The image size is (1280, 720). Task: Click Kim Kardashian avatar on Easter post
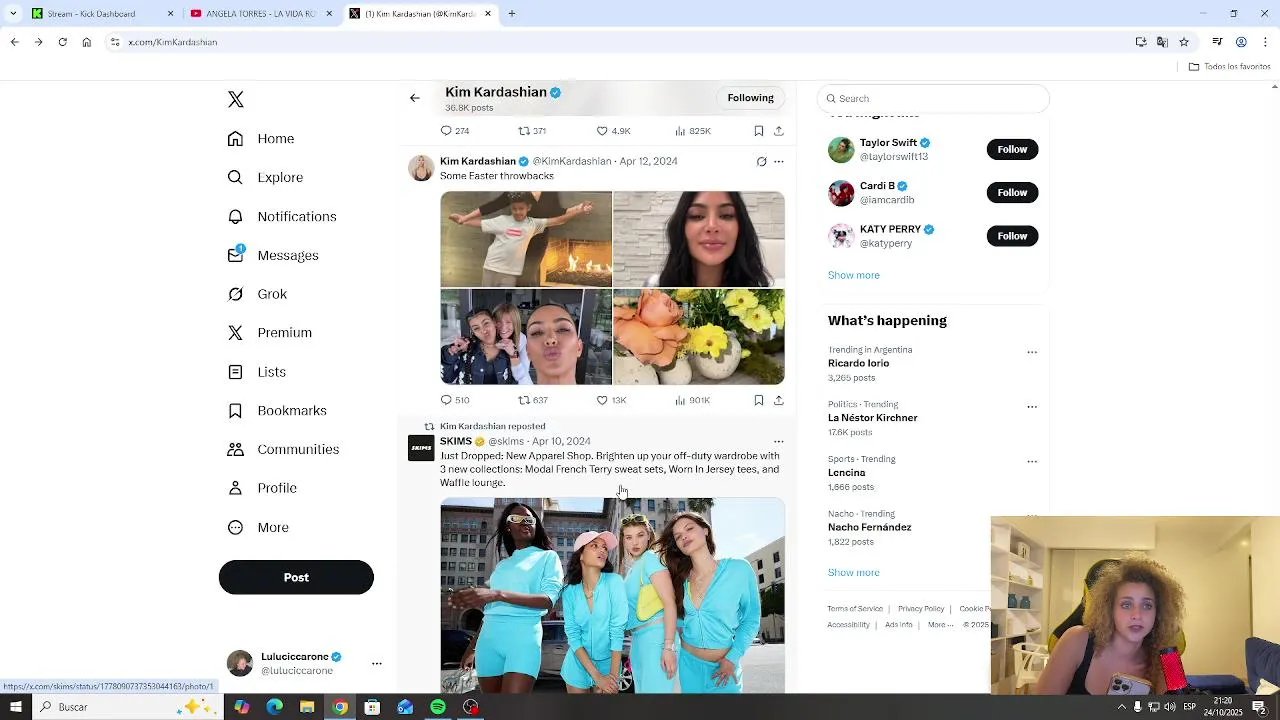[x=421, y=168]
